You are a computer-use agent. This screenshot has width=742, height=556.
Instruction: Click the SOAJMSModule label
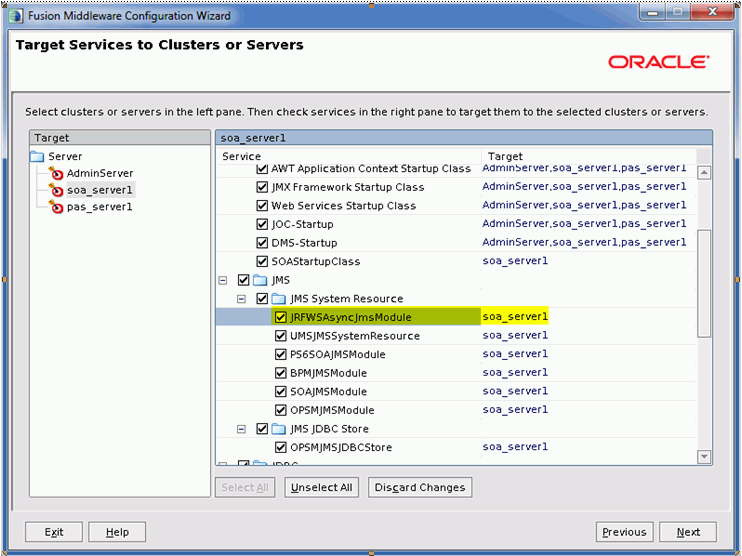point(328,392)
